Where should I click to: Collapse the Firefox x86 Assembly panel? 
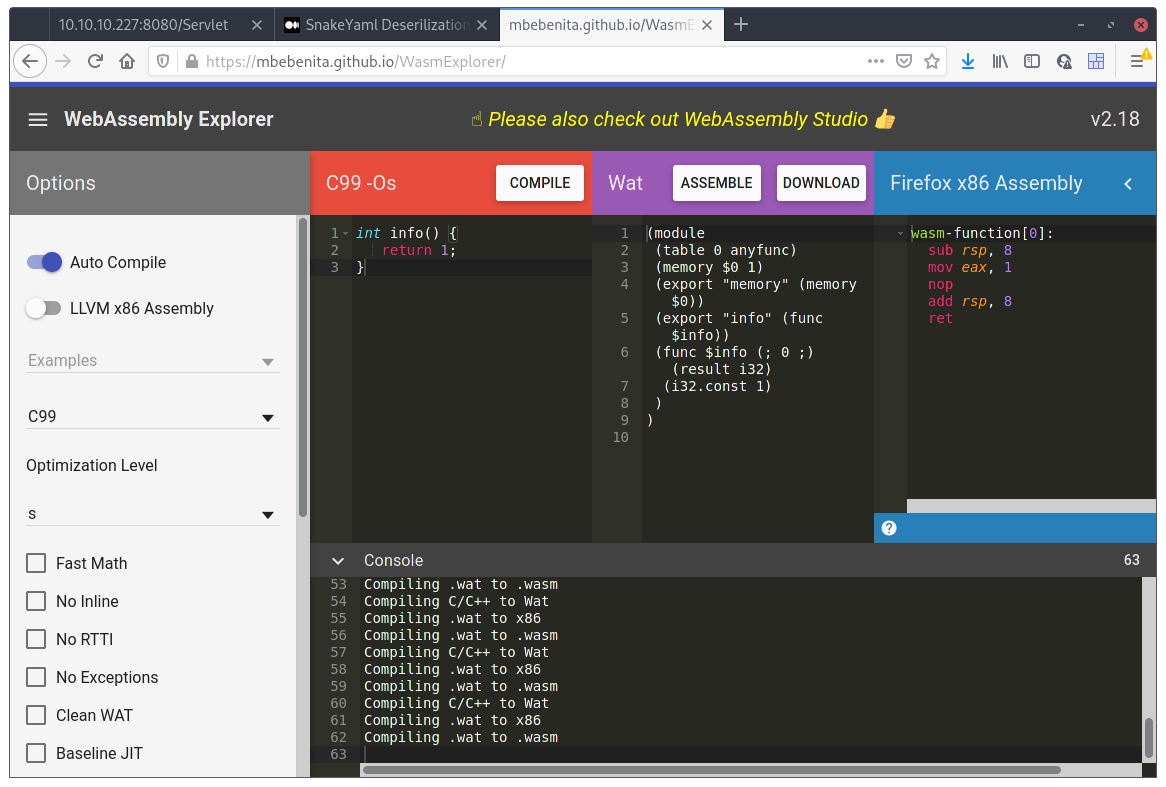tap(1128, 184)
